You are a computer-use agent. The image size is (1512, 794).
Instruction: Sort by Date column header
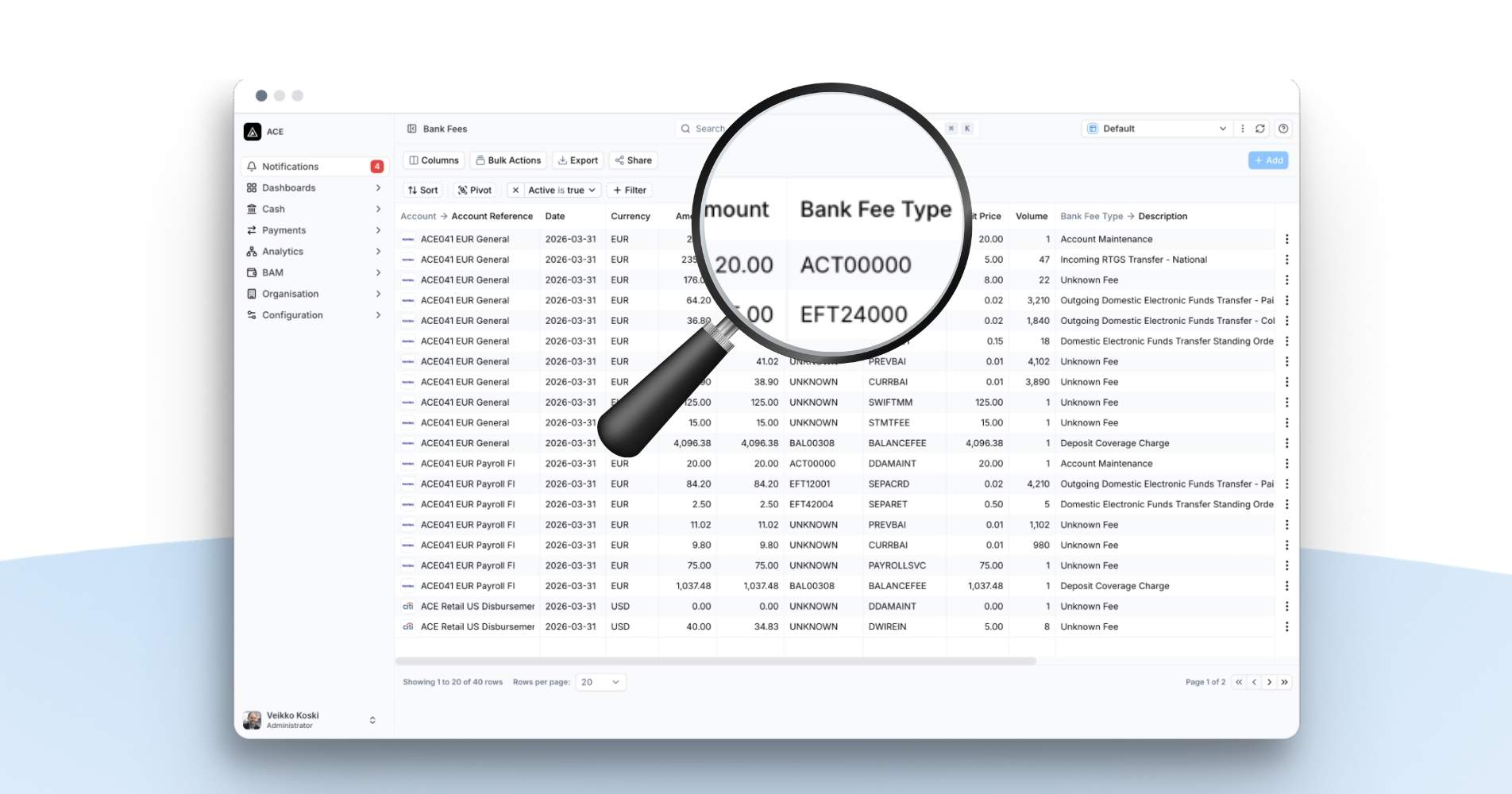pos(555,216)
